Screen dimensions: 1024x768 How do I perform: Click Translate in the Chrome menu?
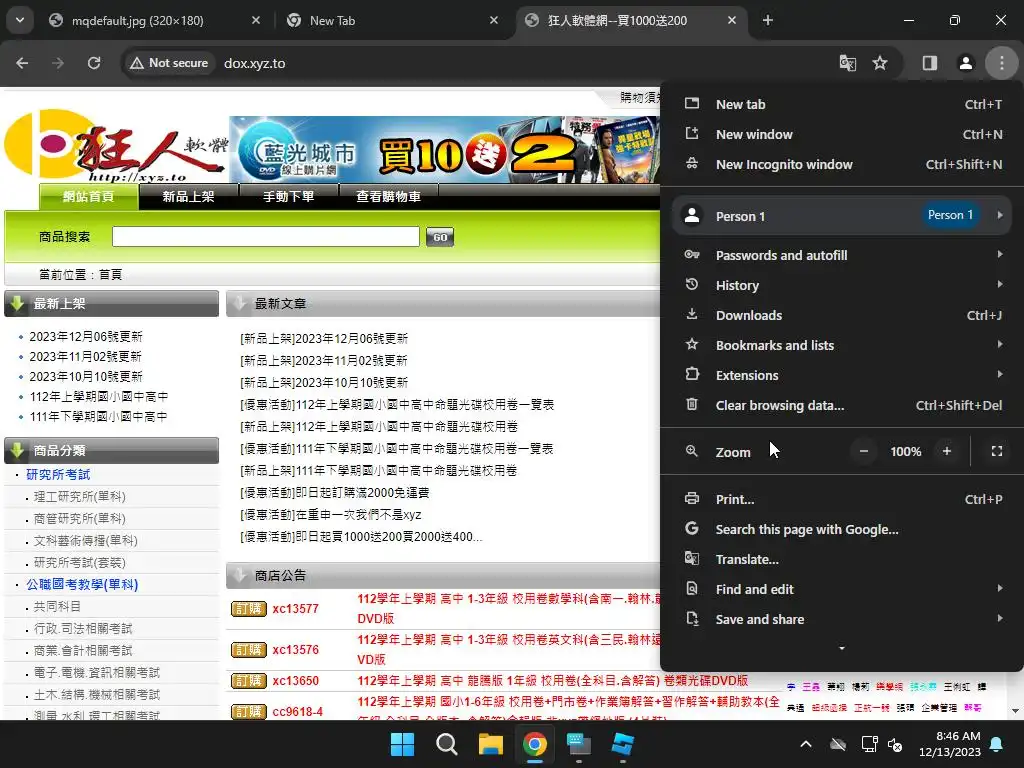pyautogui.click(x=842, y=560)
